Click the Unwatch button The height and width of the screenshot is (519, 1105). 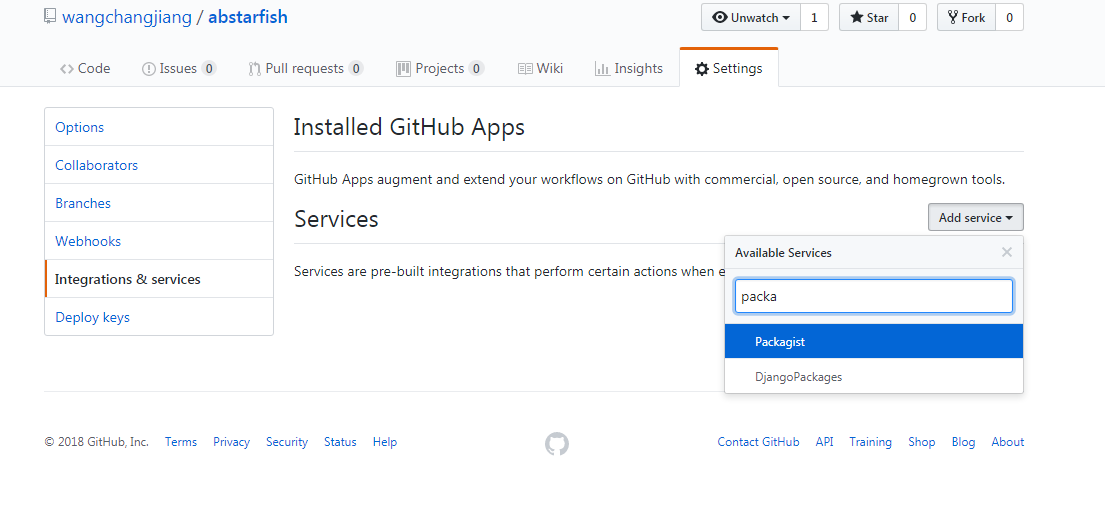(751, 18)
